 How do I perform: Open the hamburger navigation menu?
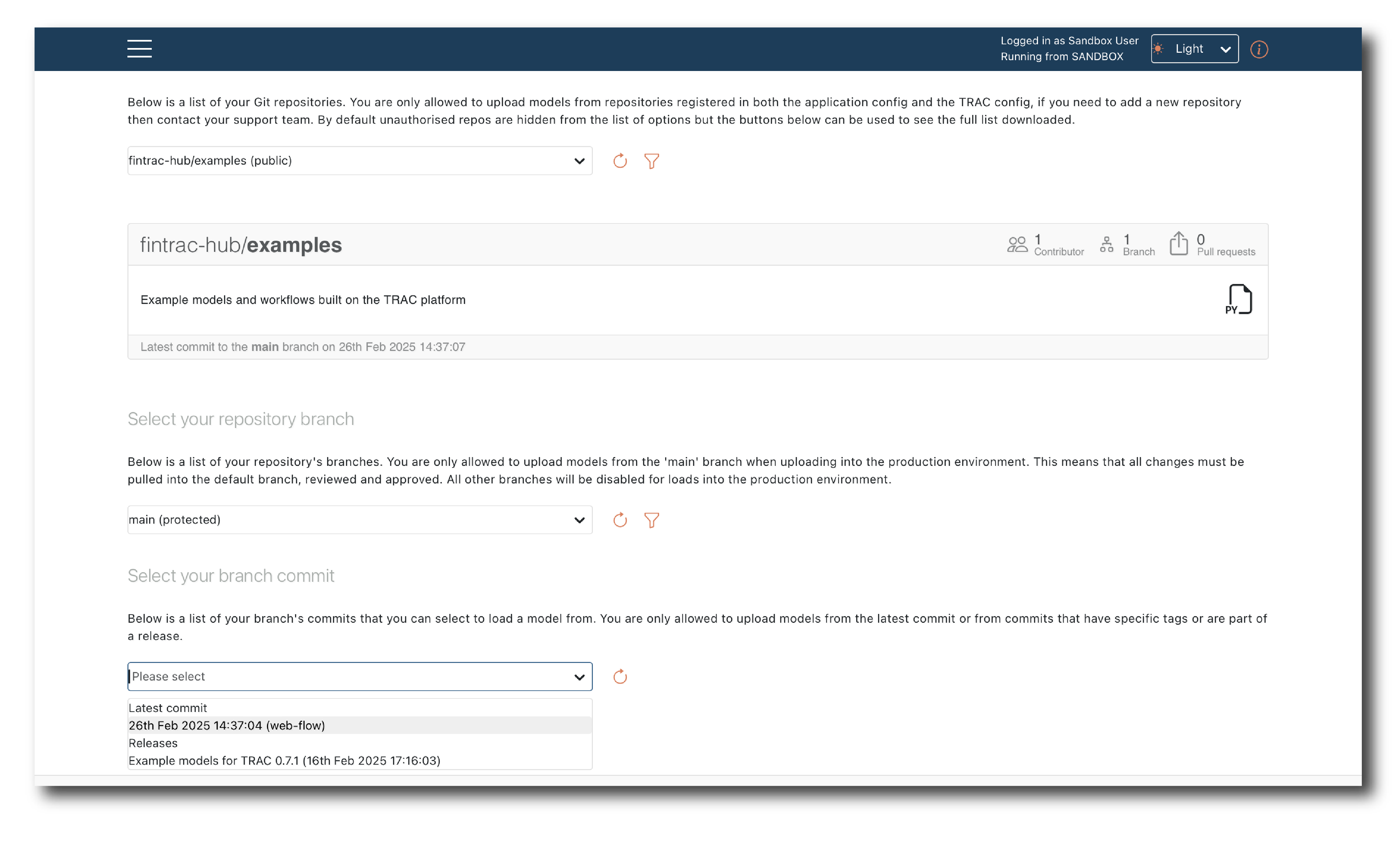(x=139, y=49)
